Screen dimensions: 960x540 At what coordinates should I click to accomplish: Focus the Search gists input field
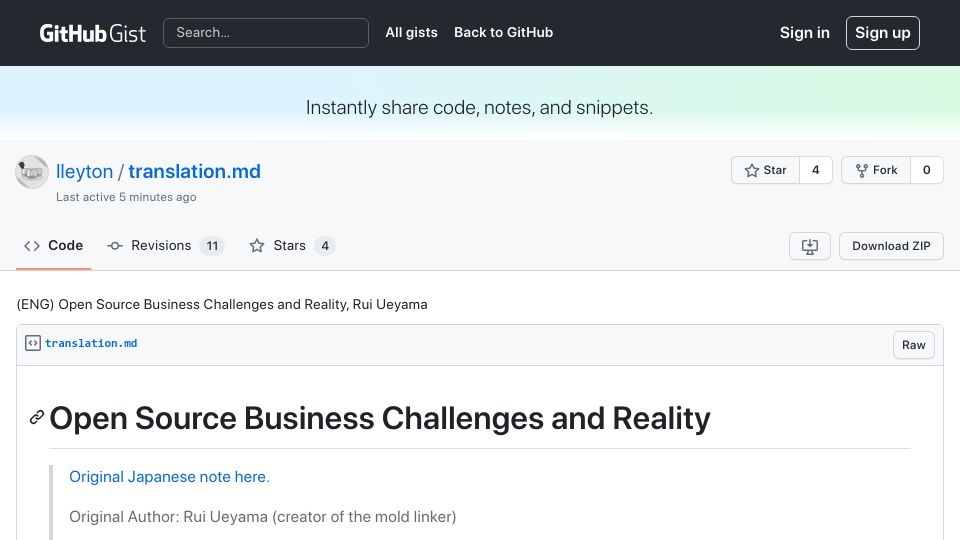pos(266,33)
